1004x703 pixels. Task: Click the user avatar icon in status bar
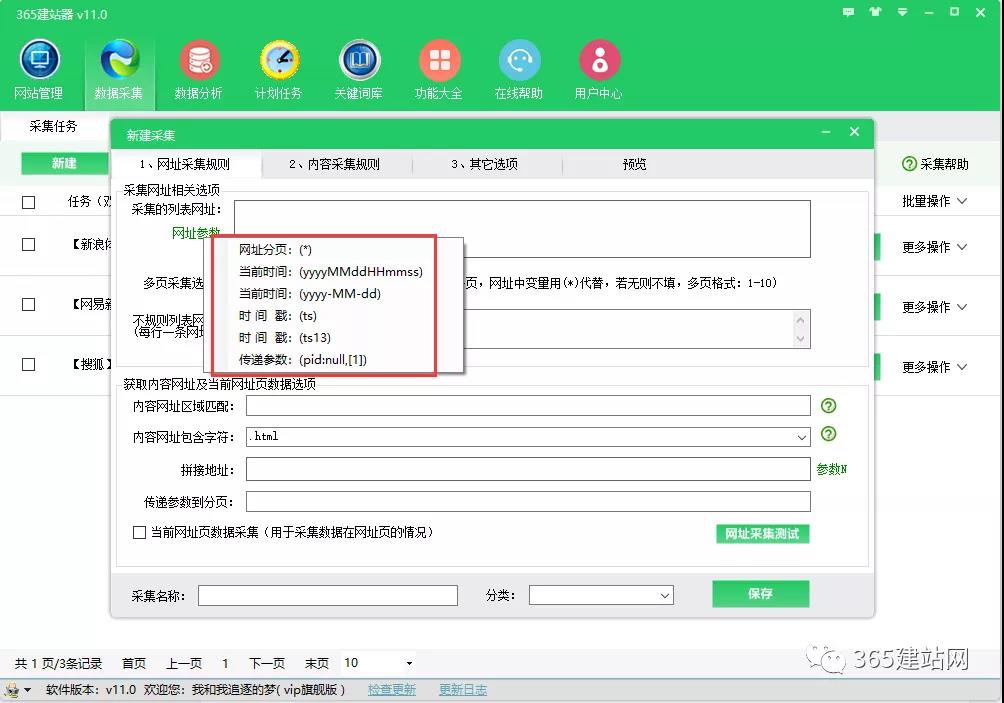(12, 690)
